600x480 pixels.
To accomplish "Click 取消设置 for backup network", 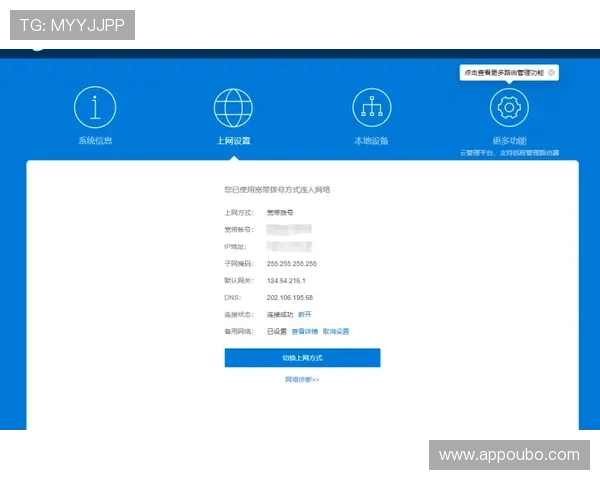I will (x=336, y=331).
